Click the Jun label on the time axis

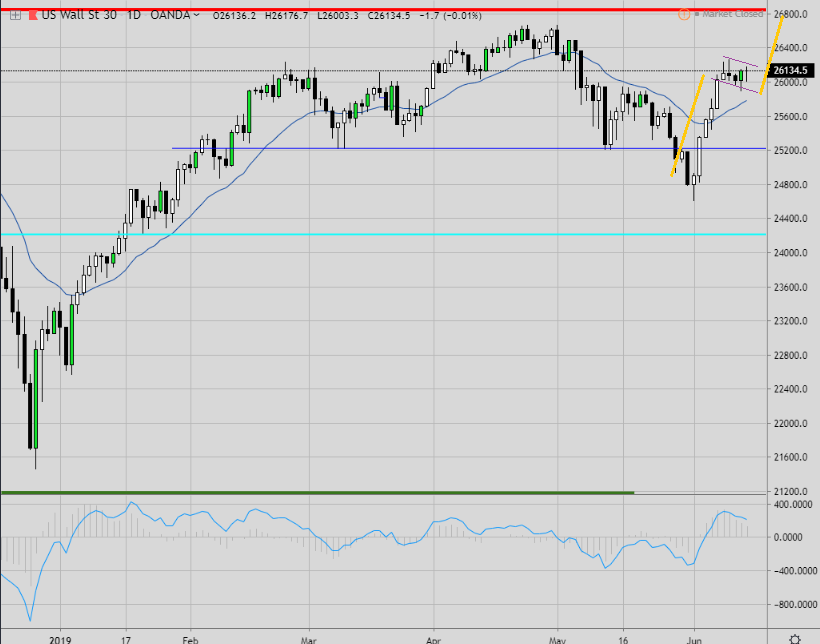694,639
